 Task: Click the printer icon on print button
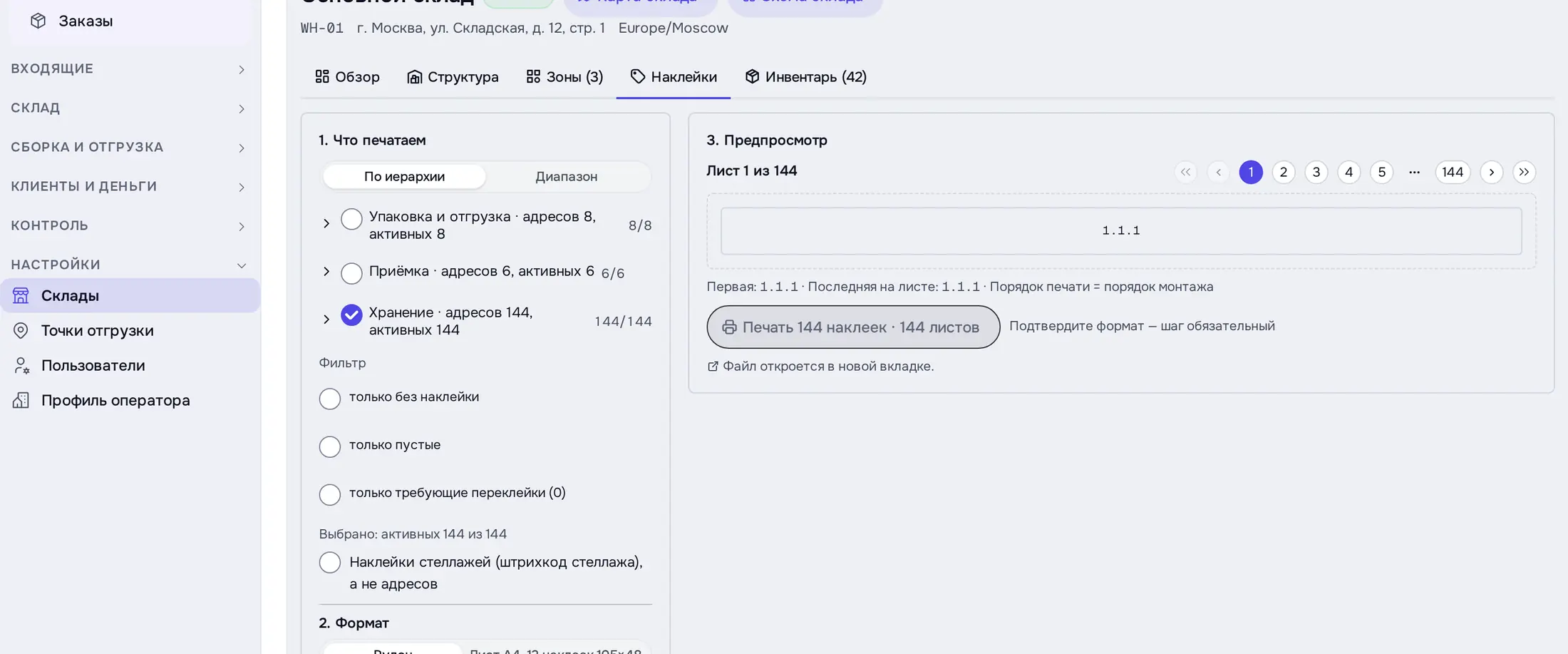click(729, 327)
